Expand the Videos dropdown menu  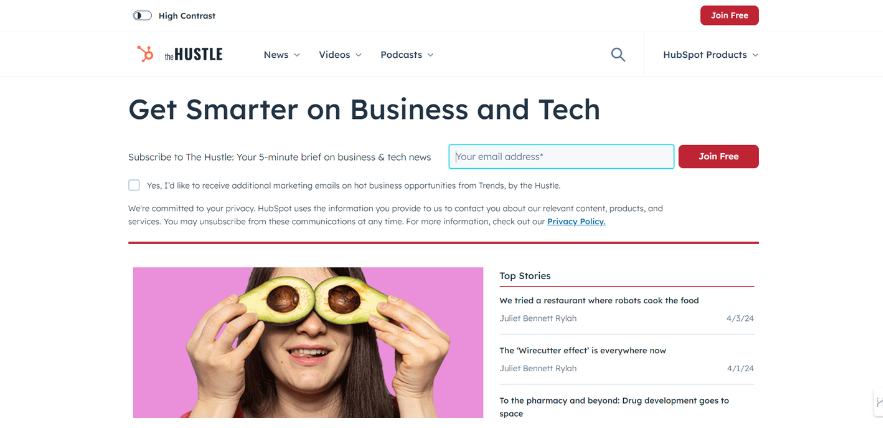tap(340, 55)
